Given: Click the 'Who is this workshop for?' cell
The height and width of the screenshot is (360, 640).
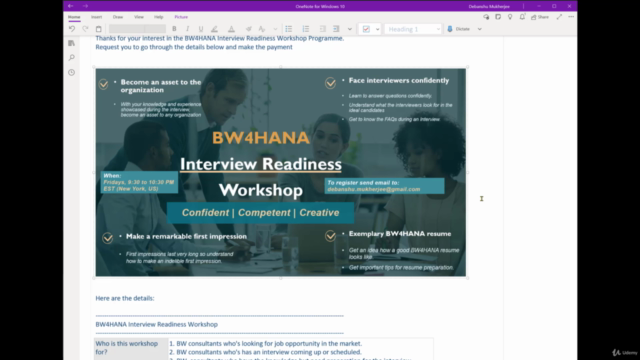Looking at the screenshot, I should pos(131,348).
